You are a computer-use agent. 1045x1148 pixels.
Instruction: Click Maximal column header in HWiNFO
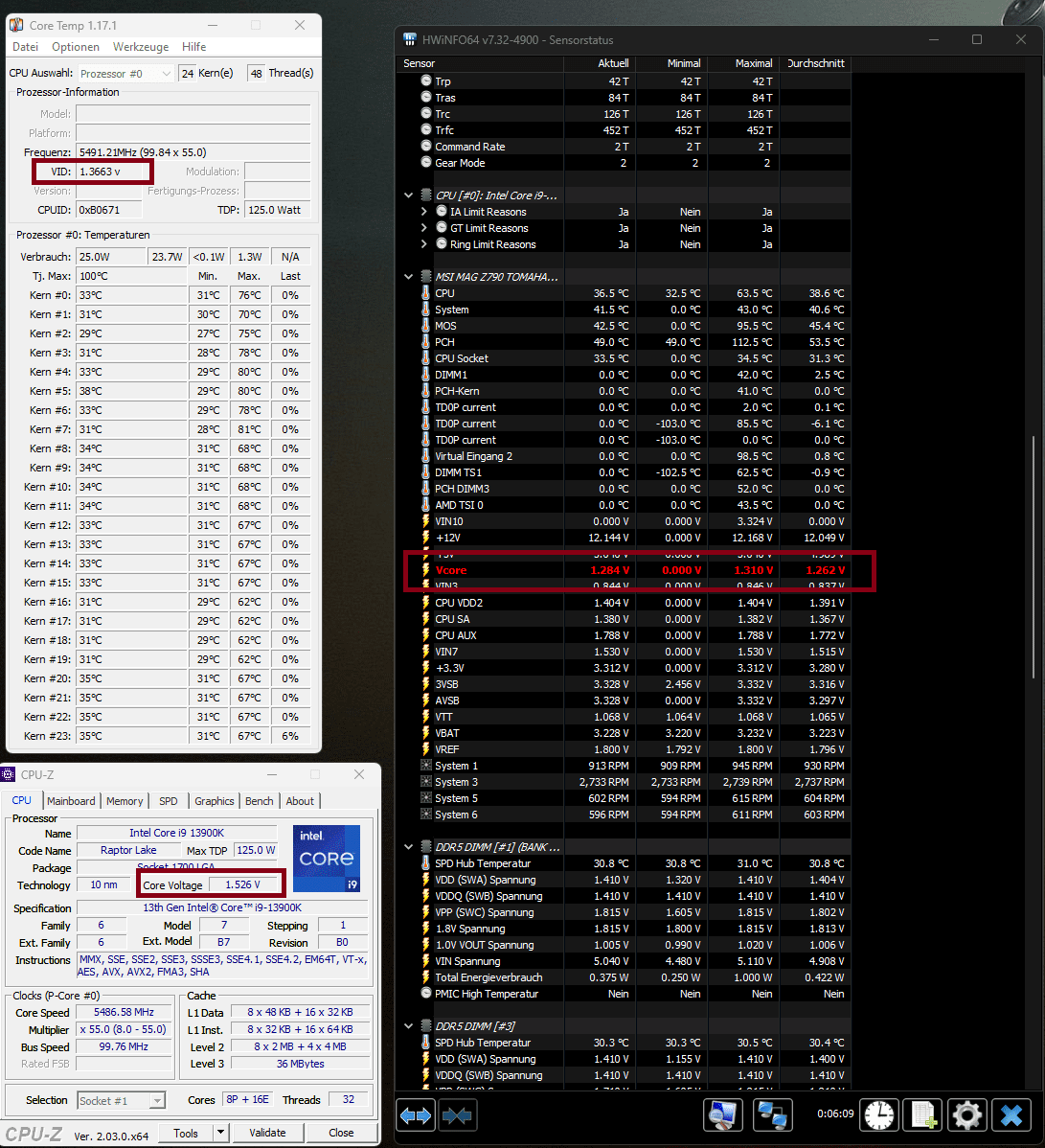(742, 63)
